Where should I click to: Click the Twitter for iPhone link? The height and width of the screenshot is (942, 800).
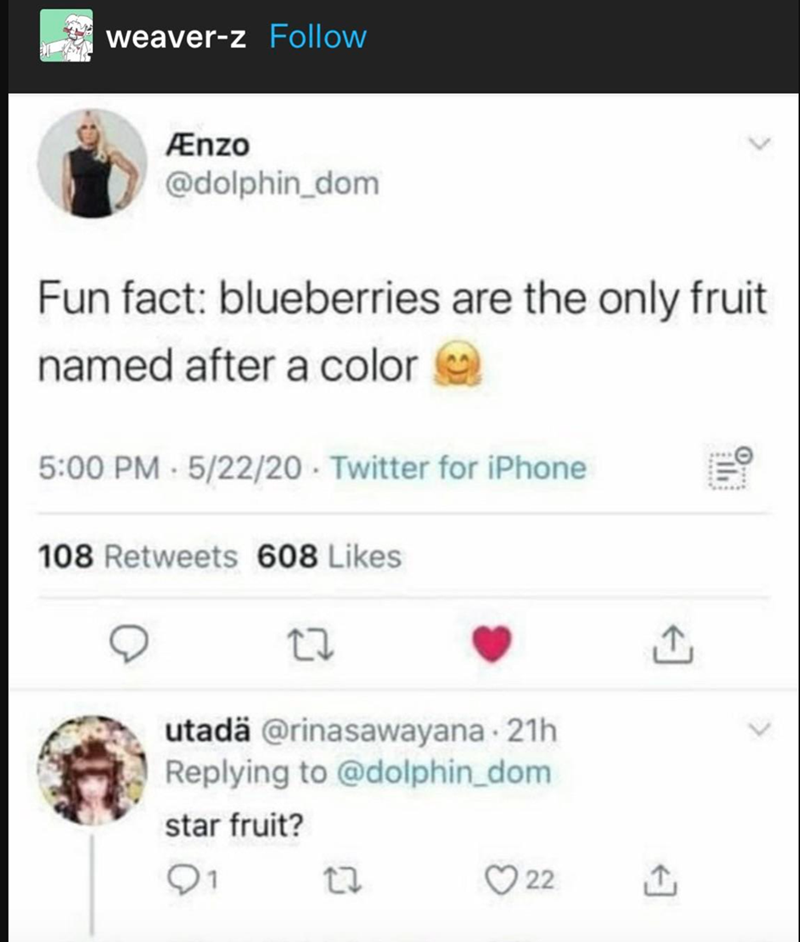tap(457, 467)
